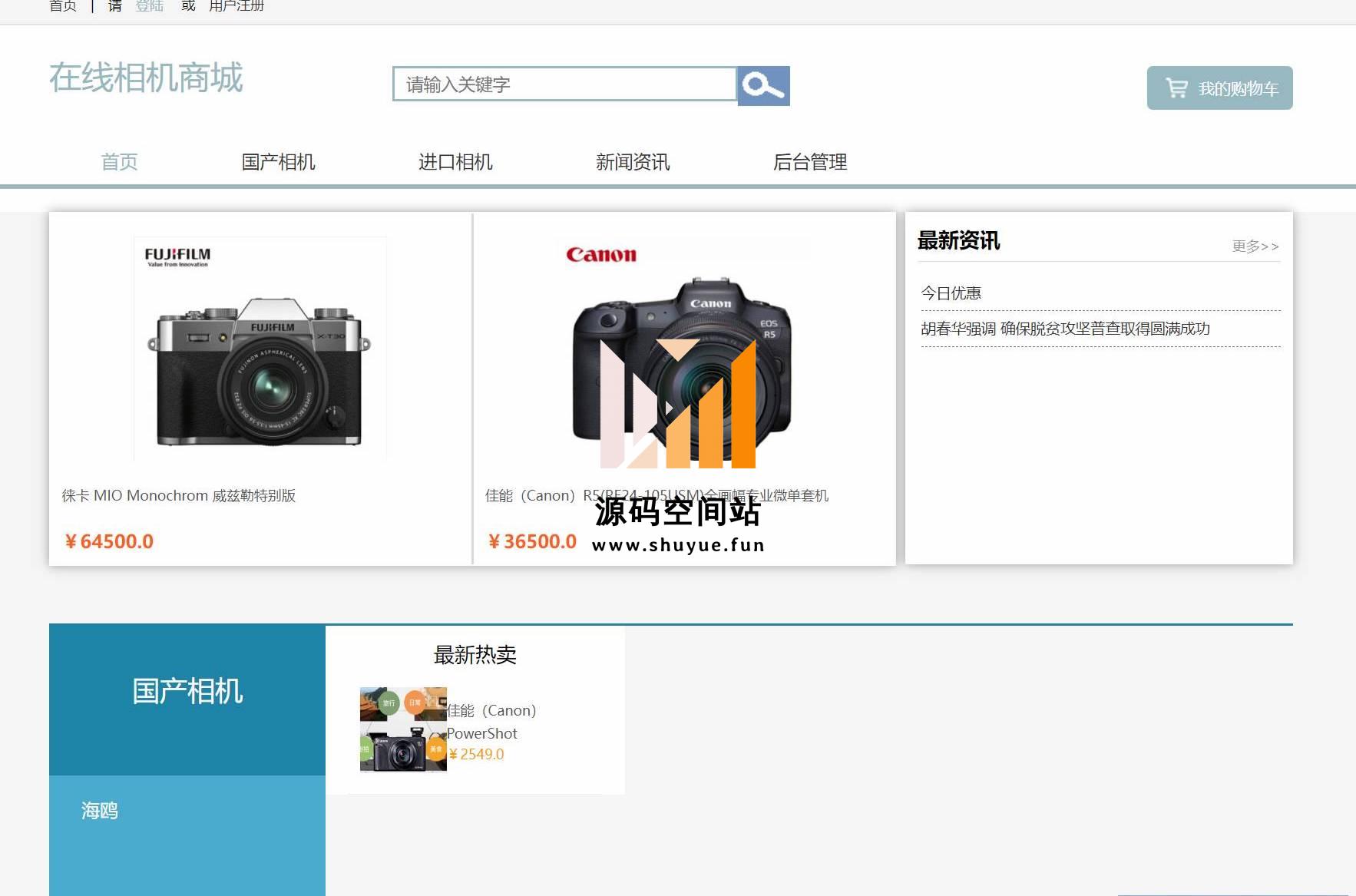Click the magnifier search icon button
Image resolution: width=1356 pixels, height=896 pixels.
(763, 86)
